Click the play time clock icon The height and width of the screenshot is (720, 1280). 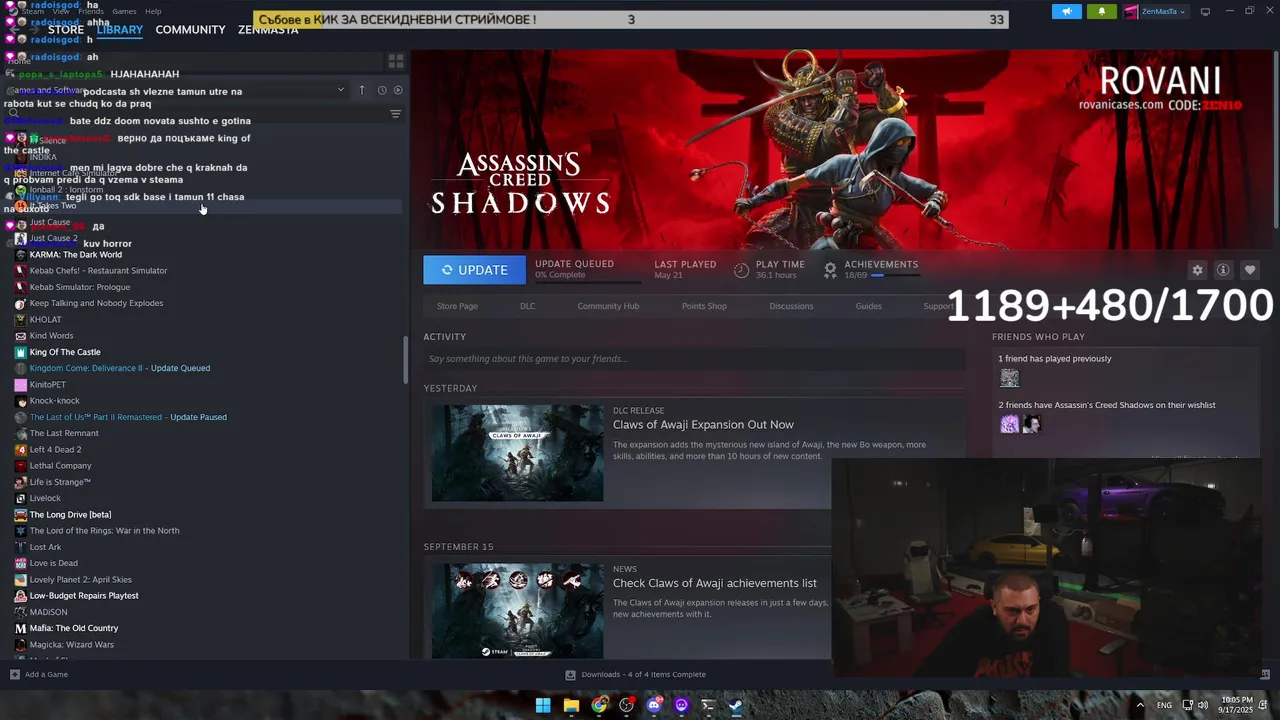[741, 270]
